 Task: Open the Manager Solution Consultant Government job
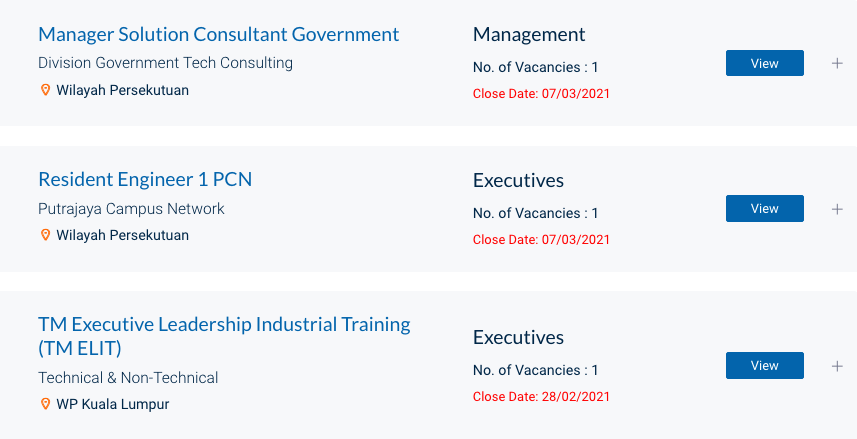219,34
